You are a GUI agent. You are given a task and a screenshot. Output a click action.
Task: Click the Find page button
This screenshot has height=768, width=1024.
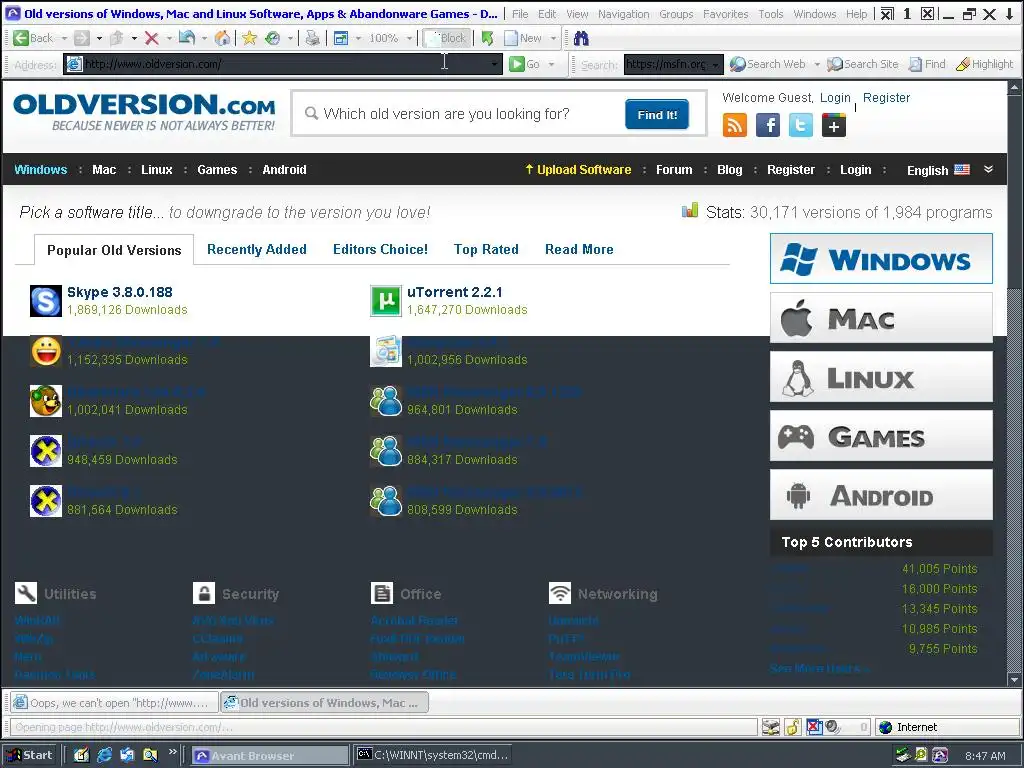tap(927, 64)
